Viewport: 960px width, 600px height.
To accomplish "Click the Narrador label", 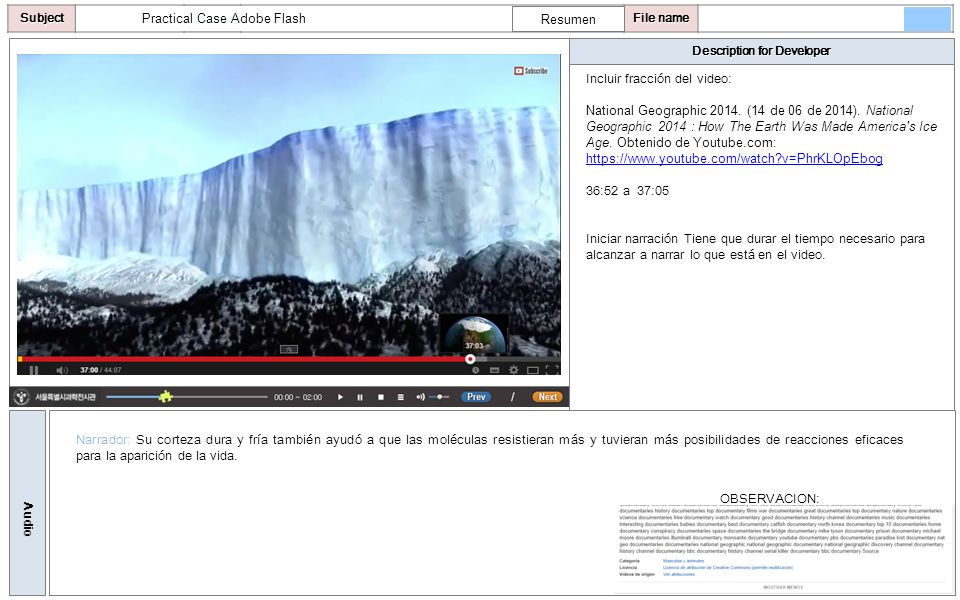I will pyautogui.click(x=103, y=440).
